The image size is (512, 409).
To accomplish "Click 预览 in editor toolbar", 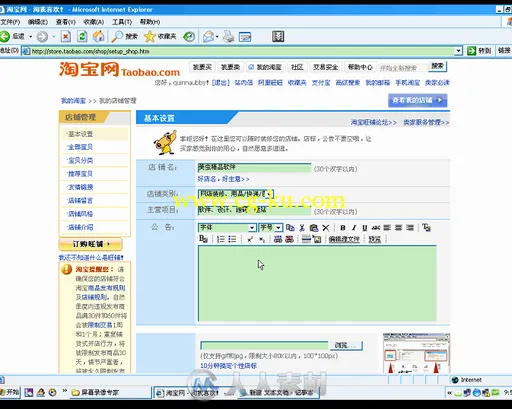I will point(375,239).
